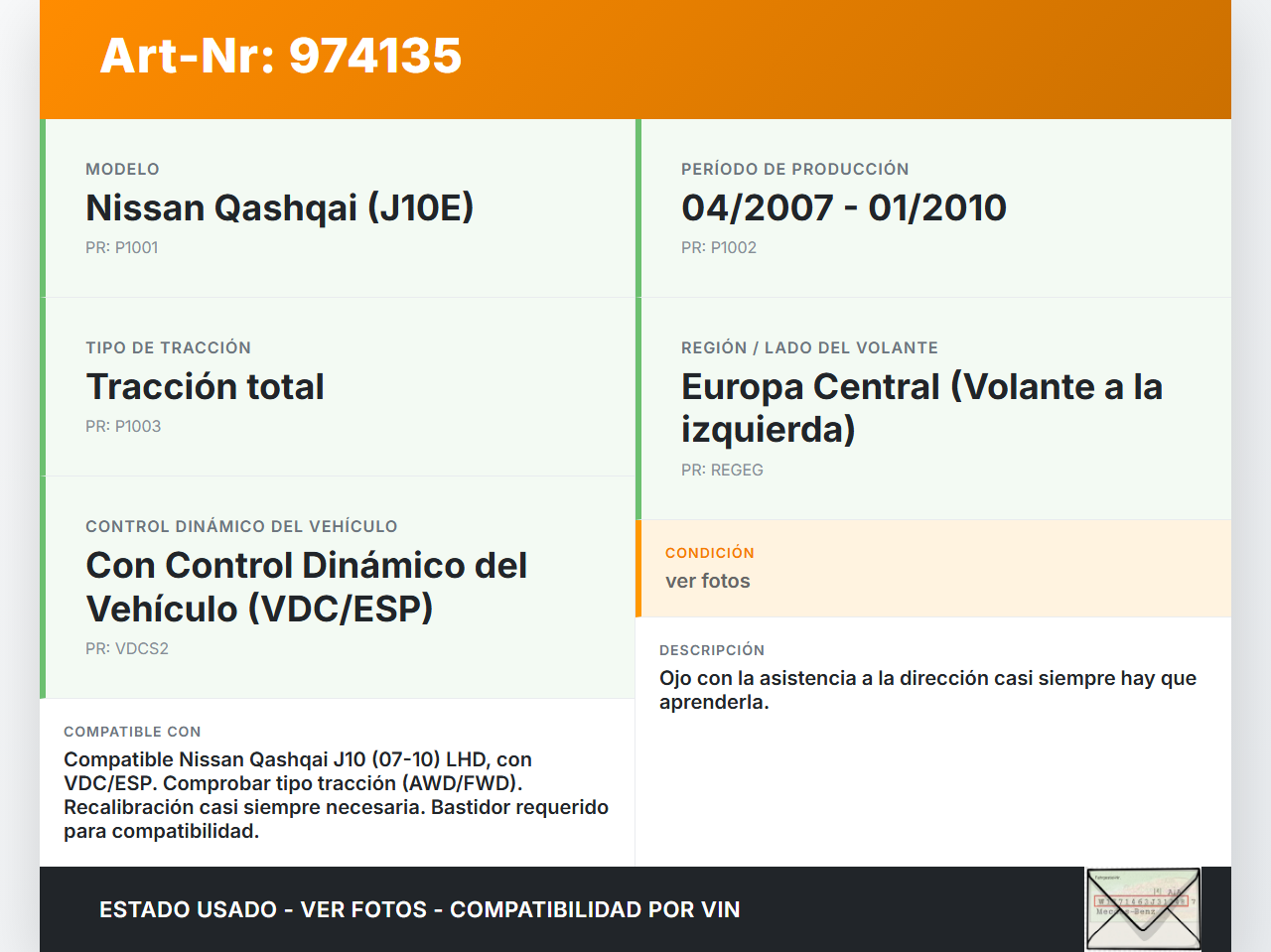
Task: Click Europa Central (Volante a la izquierda)
Action: click(920, 408)
